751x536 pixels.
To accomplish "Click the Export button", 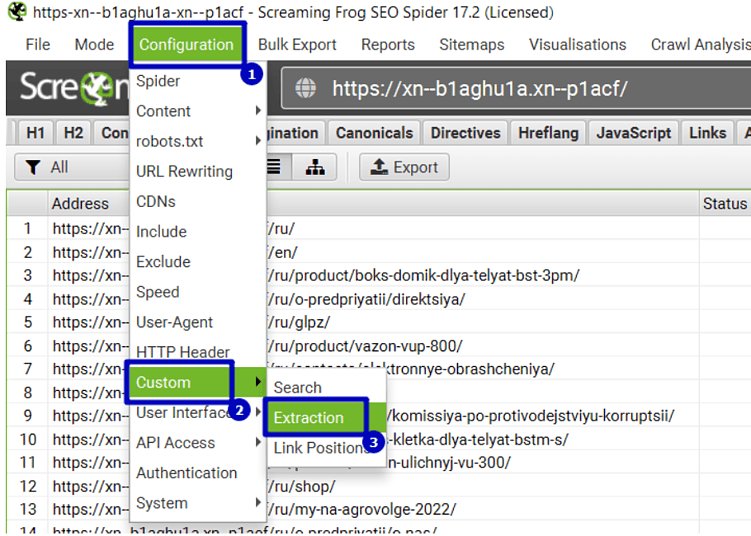I will (x=404, y=167).
